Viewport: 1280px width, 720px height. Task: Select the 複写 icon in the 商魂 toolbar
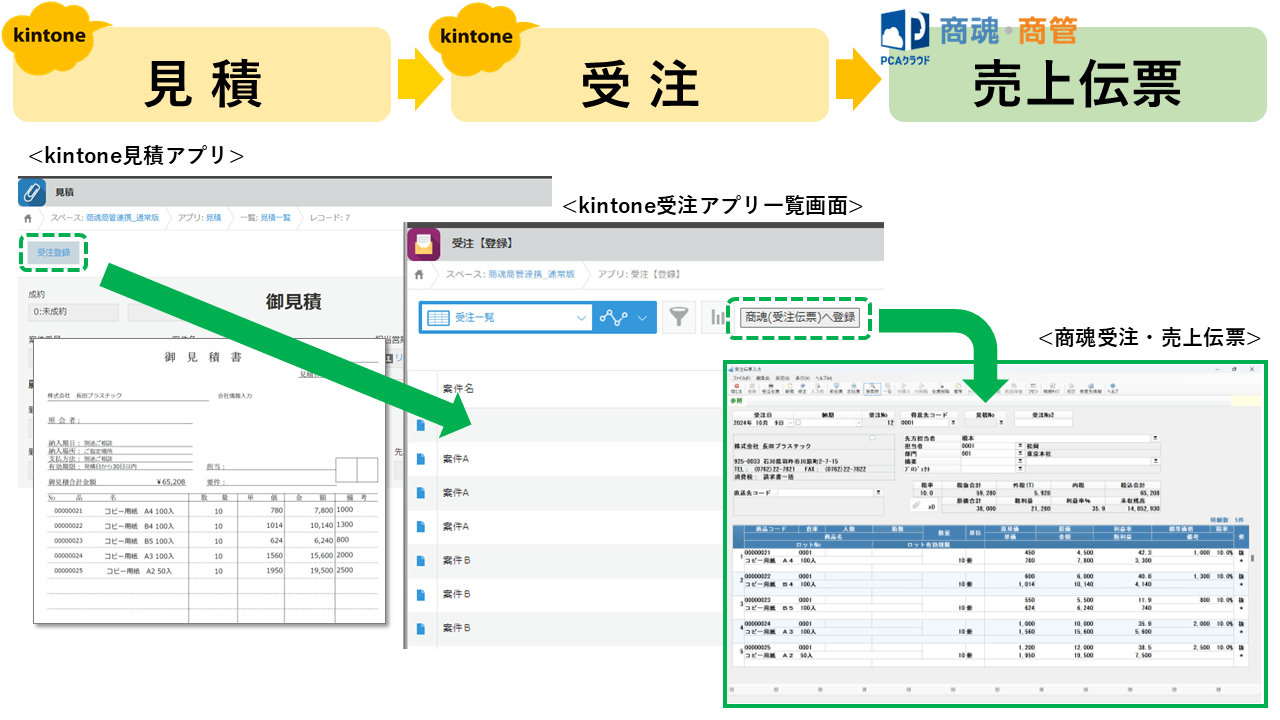coord(956,388)
